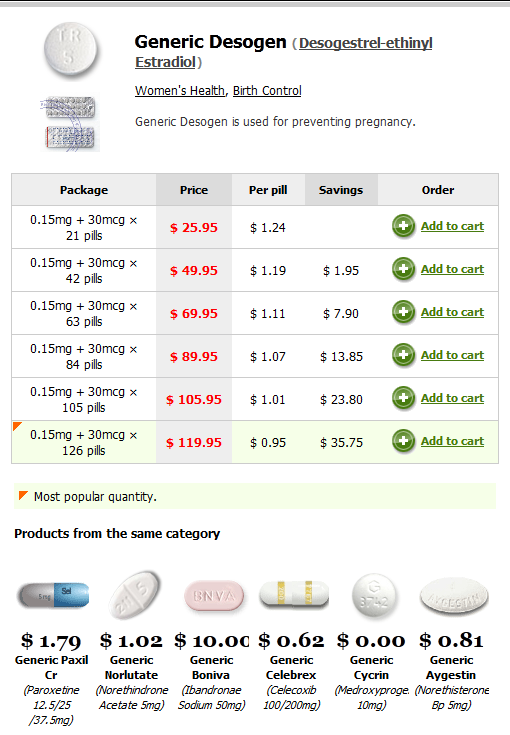Screen dimensions: 510x735
Task: View the Desogen blister pack image
Action: pos(70,123)
